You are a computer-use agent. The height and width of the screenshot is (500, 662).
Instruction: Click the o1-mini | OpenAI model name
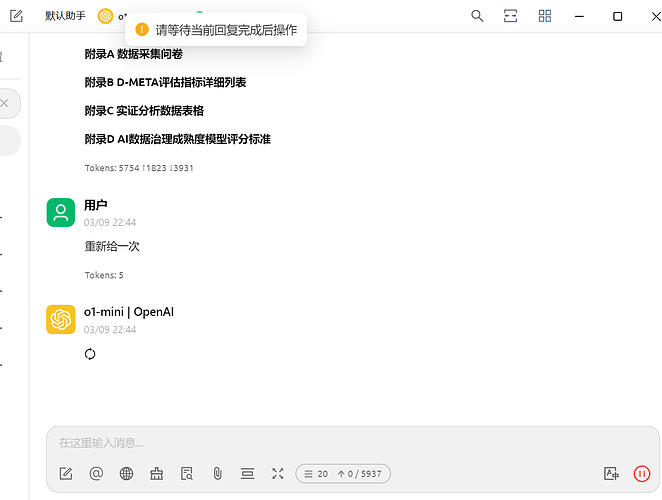tap(129, 312)
